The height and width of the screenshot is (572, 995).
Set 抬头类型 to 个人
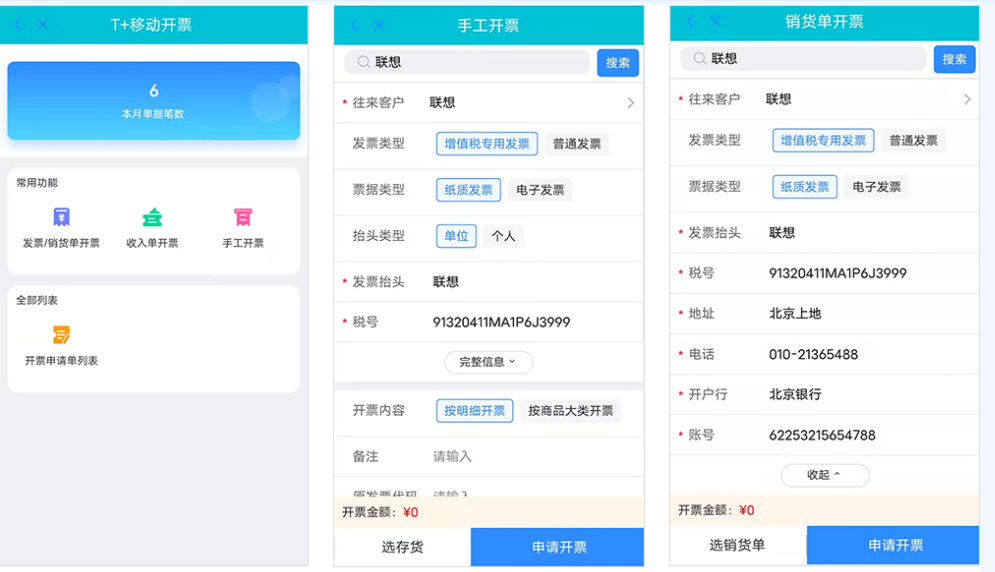pyautogui.click(x=503, y=236)
